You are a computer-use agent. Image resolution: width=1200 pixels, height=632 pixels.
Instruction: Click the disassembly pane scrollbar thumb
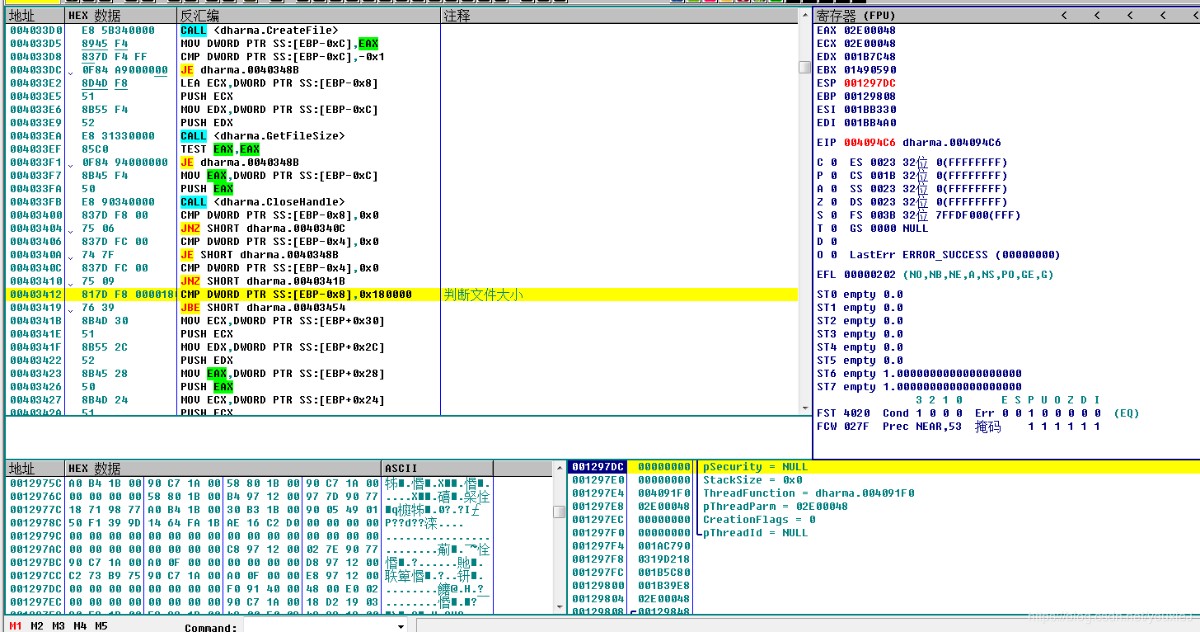(805, 67)
